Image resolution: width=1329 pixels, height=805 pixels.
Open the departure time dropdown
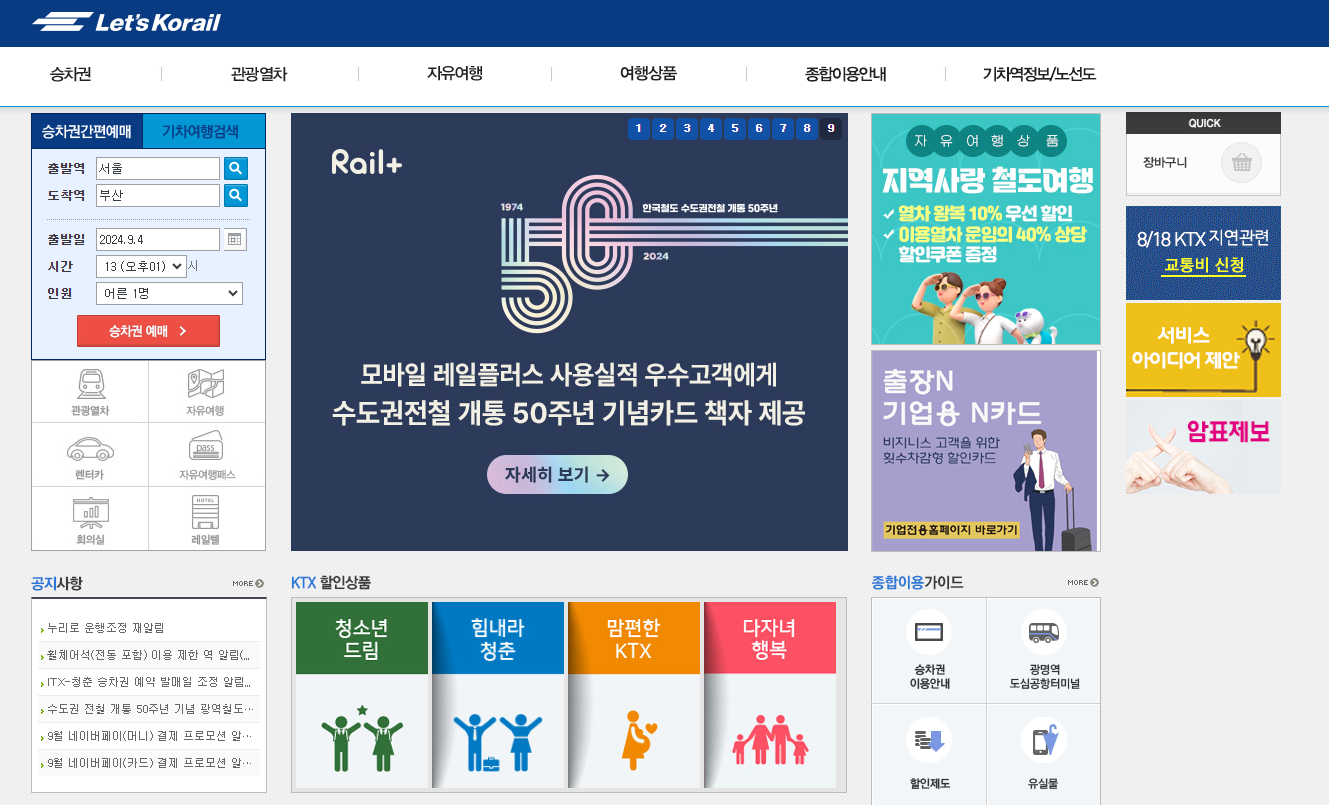tap(141, 266)
